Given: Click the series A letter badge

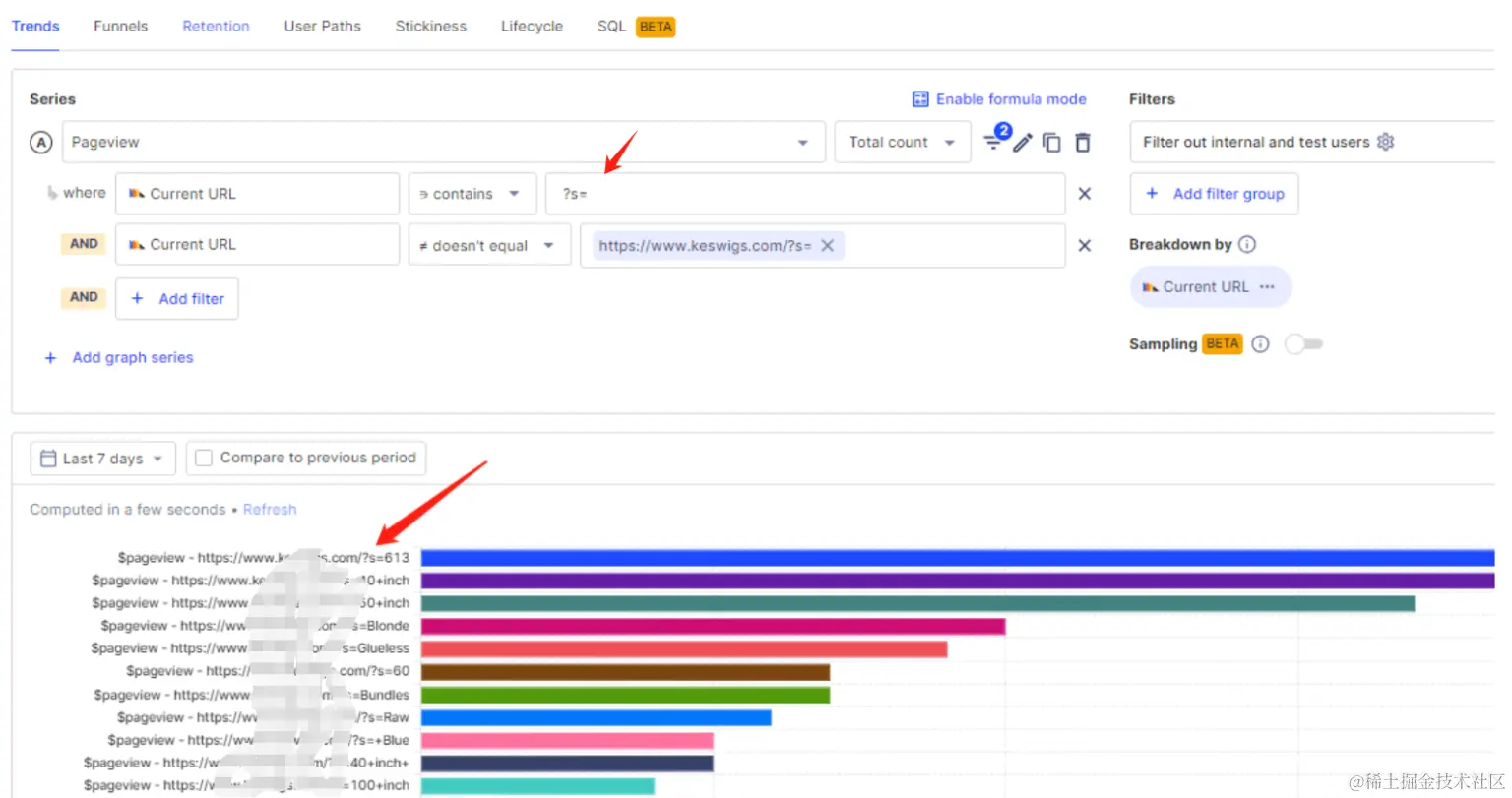Looking at the screenshot, I should 41,143.
